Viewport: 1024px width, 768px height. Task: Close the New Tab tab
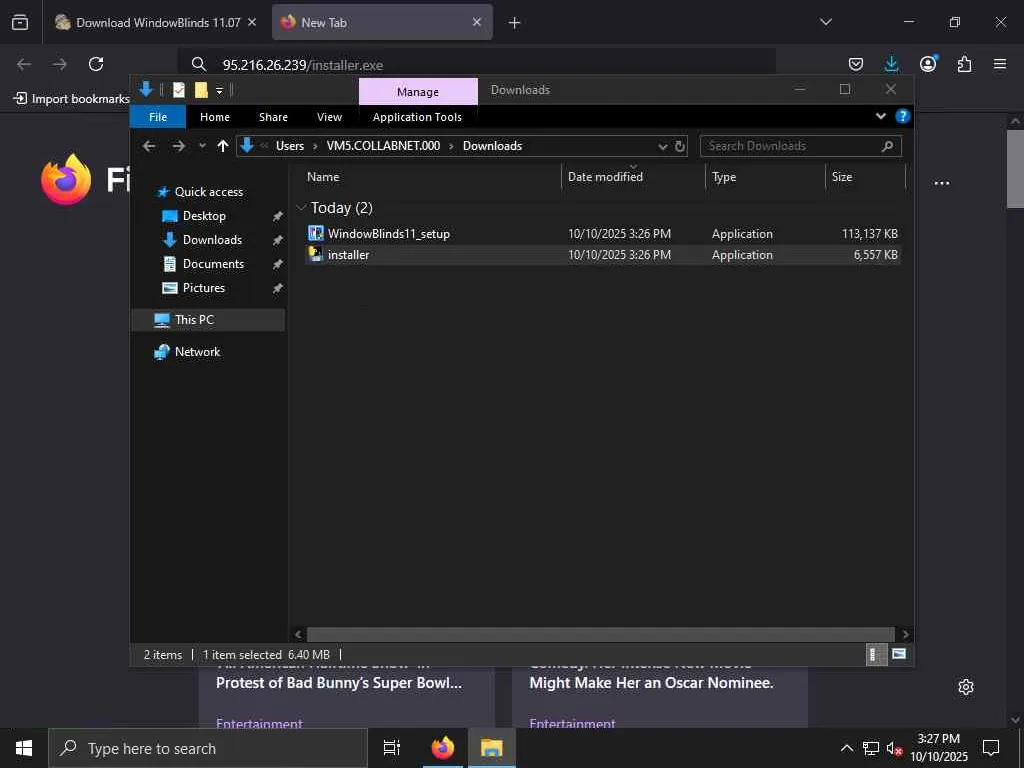(x=477, y=22)
